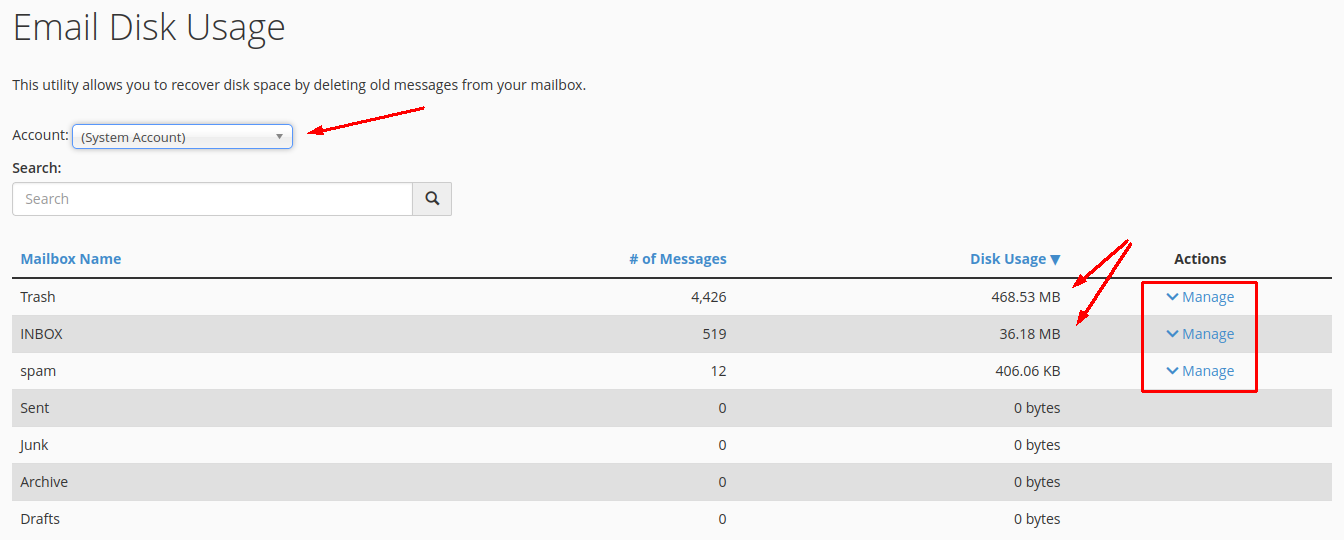Image resolution: width=1344 pixels, height=540 pixels.
Task: Select the Trash mailbox name cell
Action: pos(38,297)
